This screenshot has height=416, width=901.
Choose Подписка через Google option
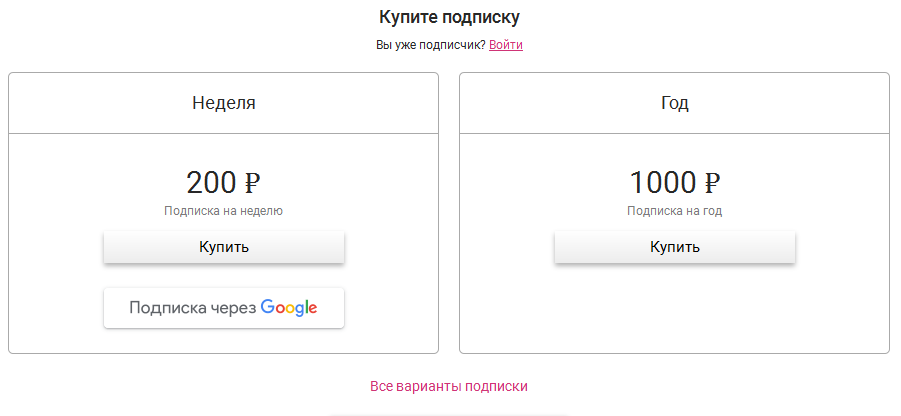pyautogui.click(x=224, y=308)
